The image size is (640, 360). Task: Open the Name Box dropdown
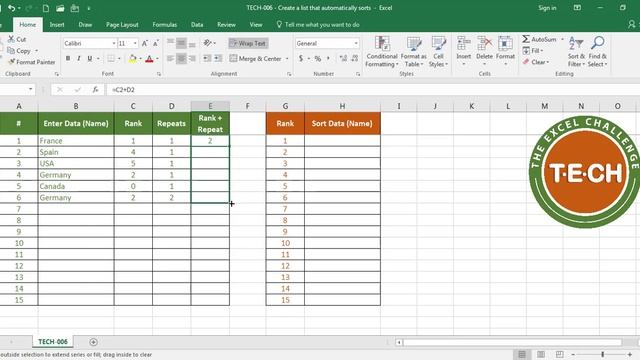pos(31,89)
